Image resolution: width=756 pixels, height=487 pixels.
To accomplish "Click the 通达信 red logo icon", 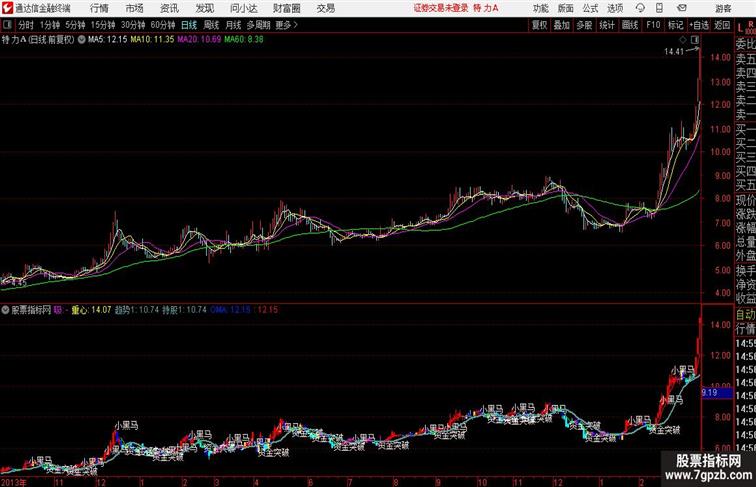I will pyautogui.click(x=7, y=8).
